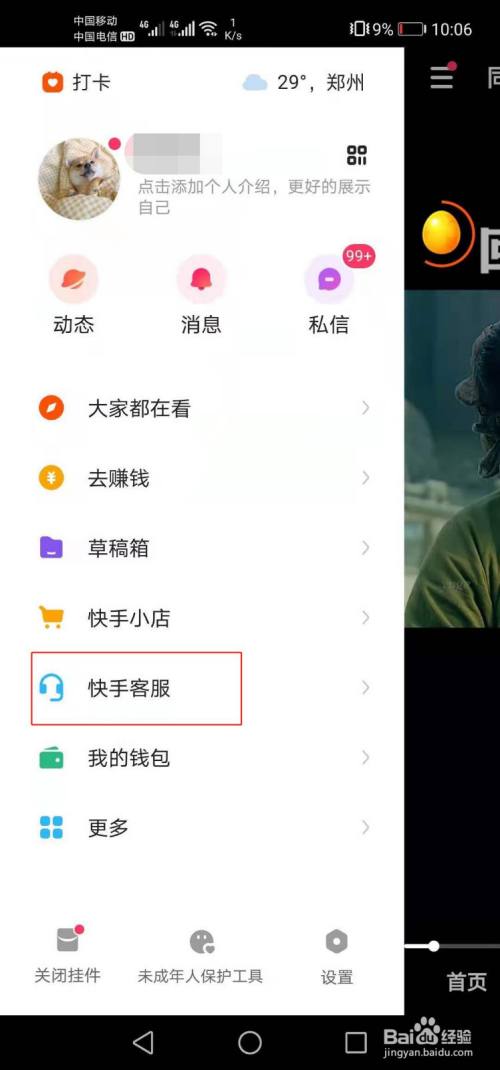Tap the 我的钱包 wallet icon
The height and width of the screenshot is (1070, 500).
51,758
